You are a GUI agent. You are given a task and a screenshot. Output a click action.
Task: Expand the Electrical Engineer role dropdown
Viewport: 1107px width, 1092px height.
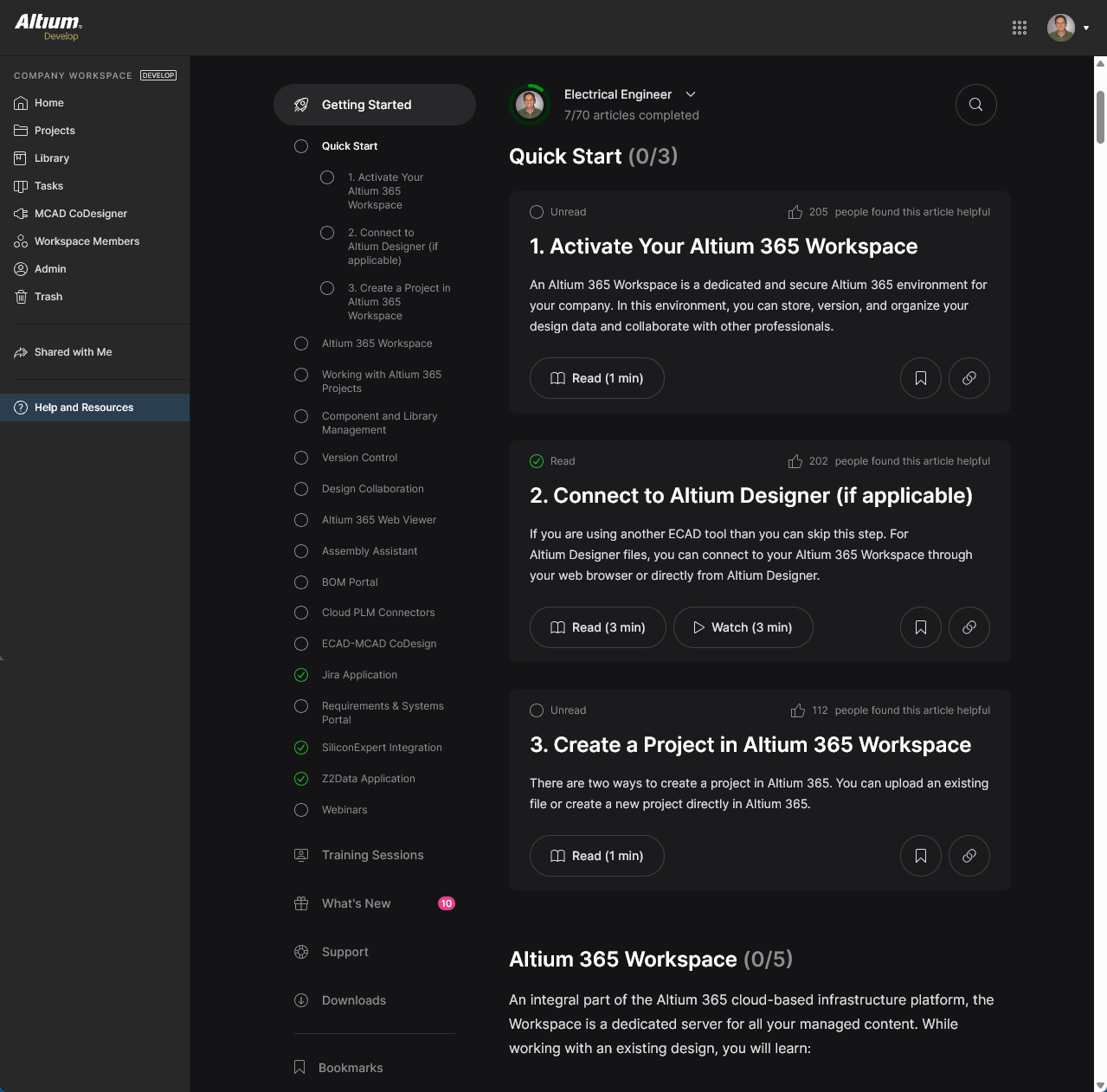[x=691, y=94]
